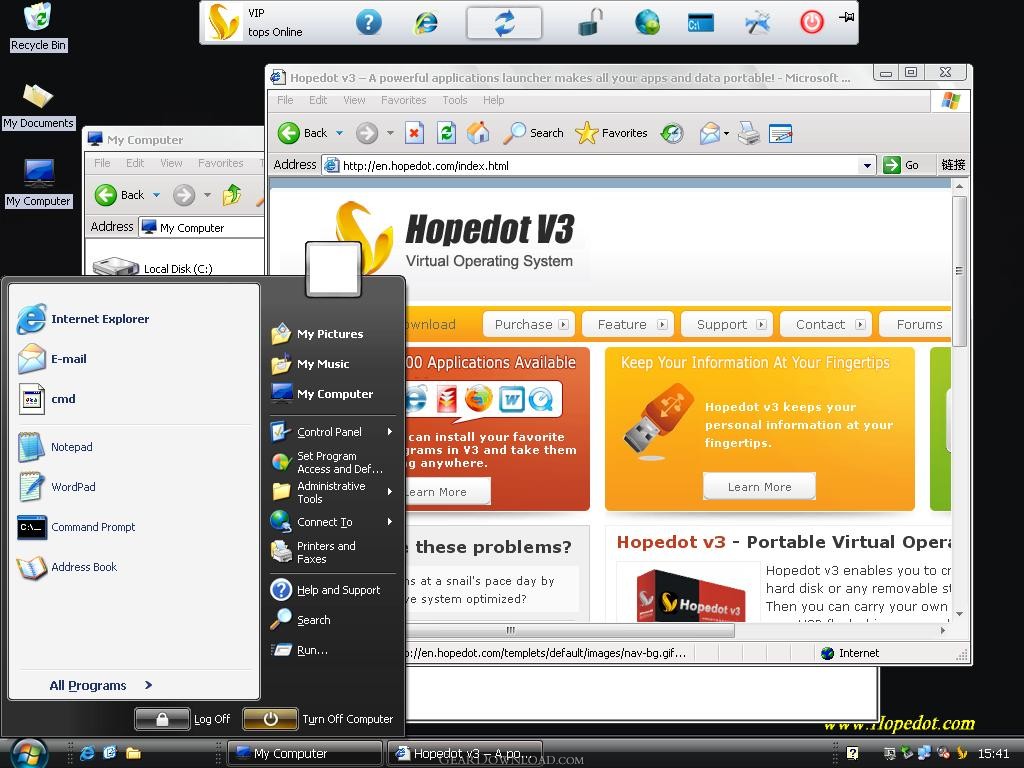Expand the Control Panel submenu
Viewport: 1024px width, 768px height.
pos(389,432)
